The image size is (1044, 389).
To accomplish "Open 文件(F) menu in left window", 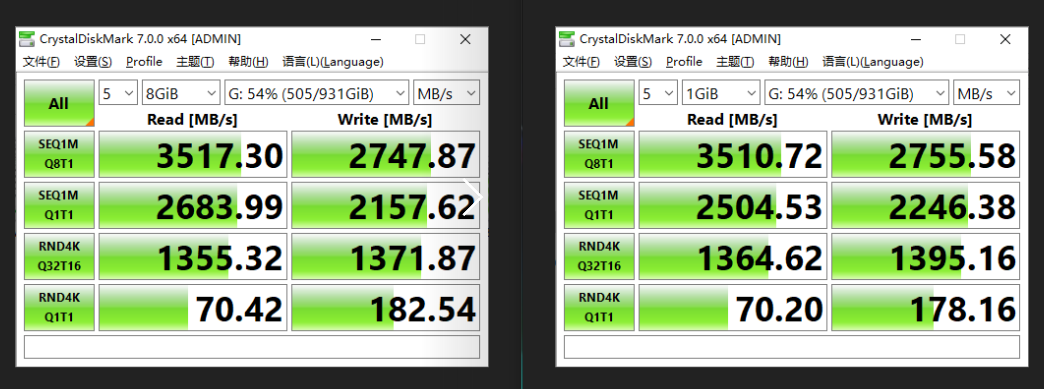I will coord(41,62).
